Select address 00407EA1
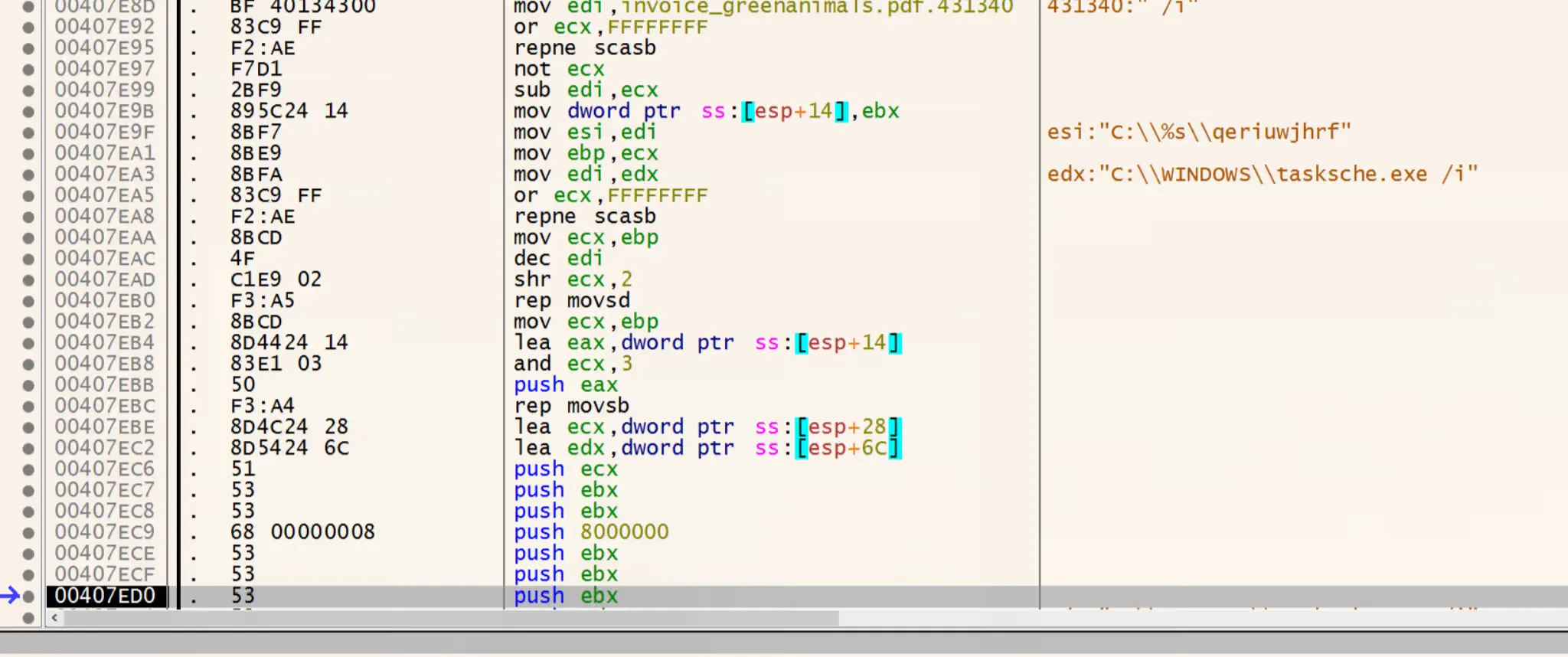Screen dimensions: 1568x657 (x=105, y=153)
